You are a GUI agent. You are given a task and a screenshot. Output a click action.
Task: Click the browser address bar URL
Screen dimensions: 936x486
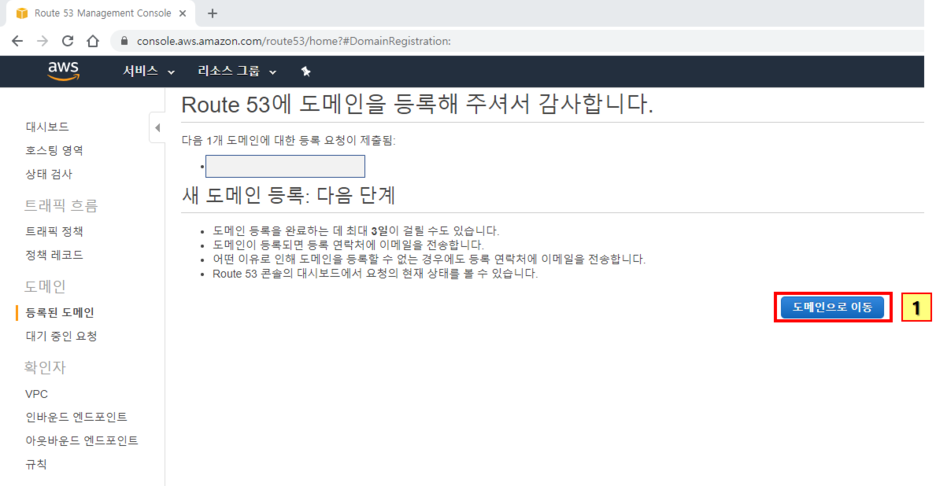click(x=294, y=41)
